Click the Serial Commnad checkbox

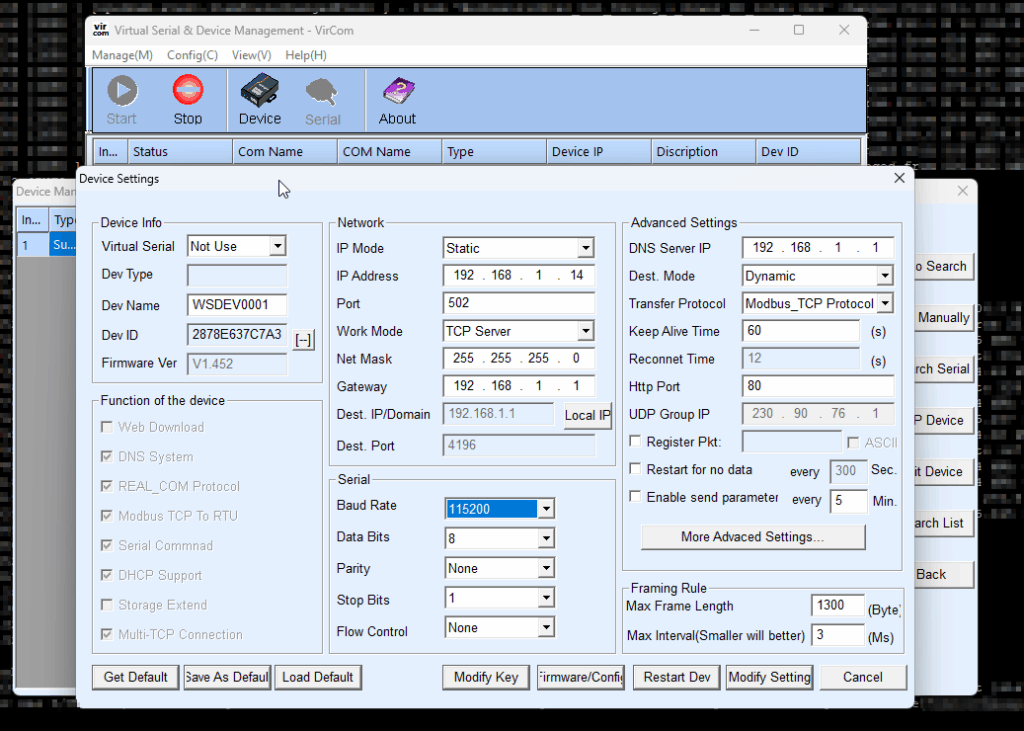(x=106, y=545)
